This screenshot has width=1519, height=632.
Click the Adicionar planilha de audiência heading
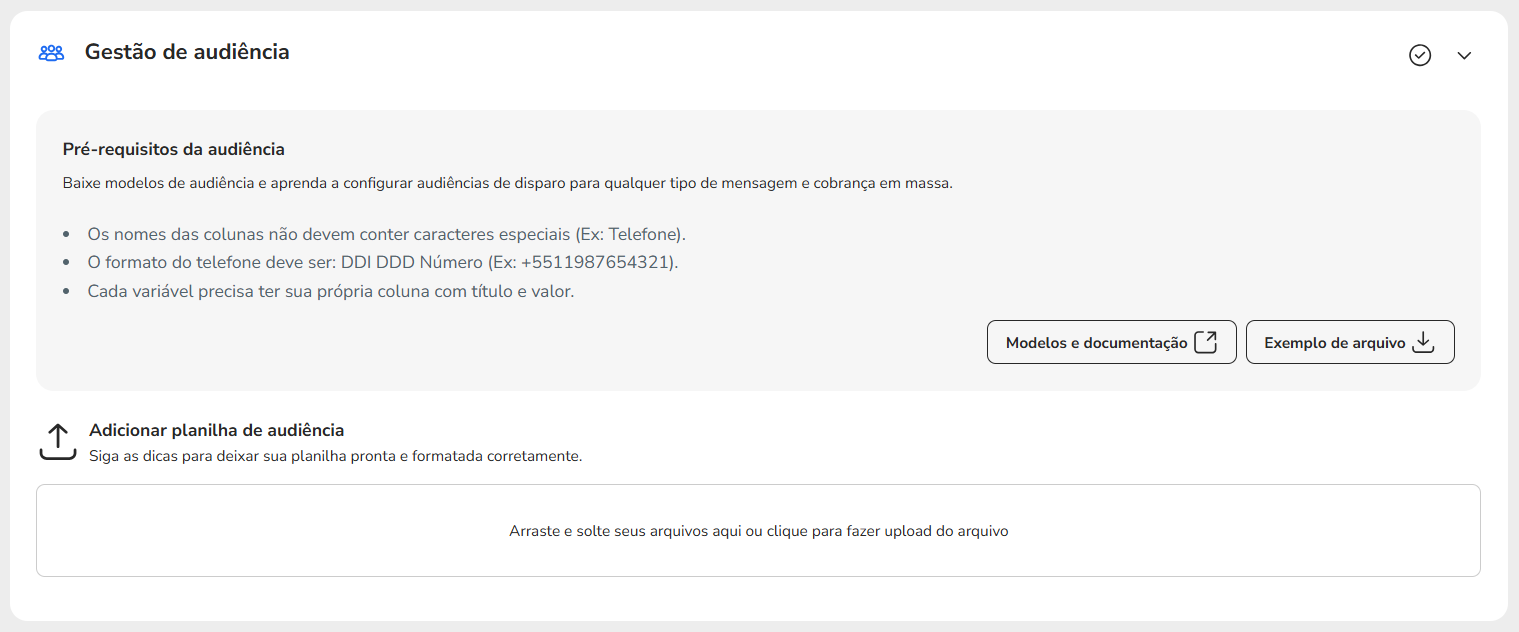[216, 430]
